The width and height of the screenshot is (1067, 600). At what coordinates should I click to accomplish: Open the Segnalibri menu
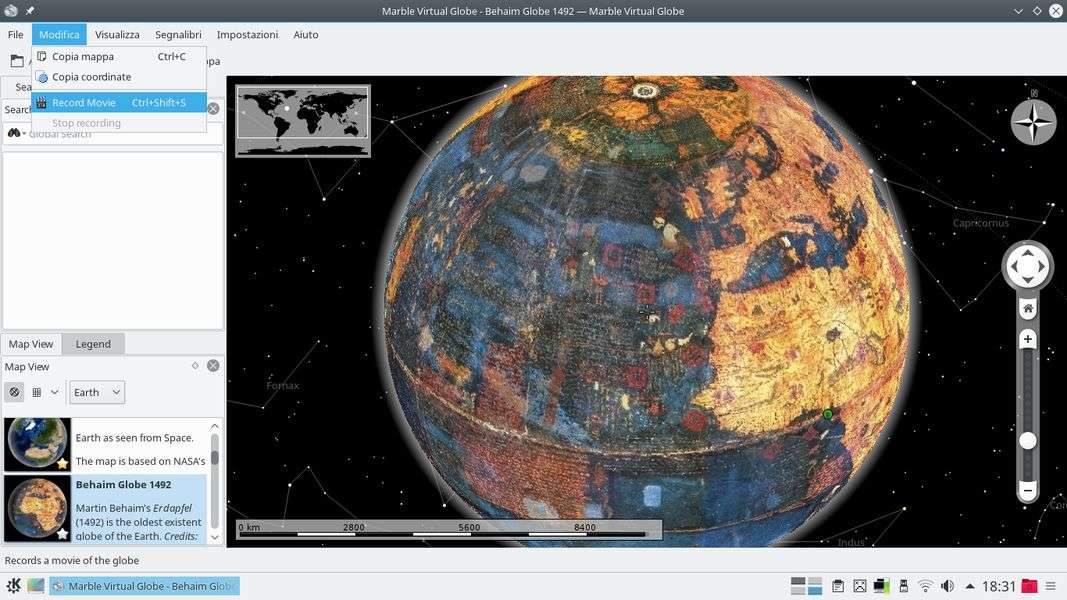click(177, 34)
